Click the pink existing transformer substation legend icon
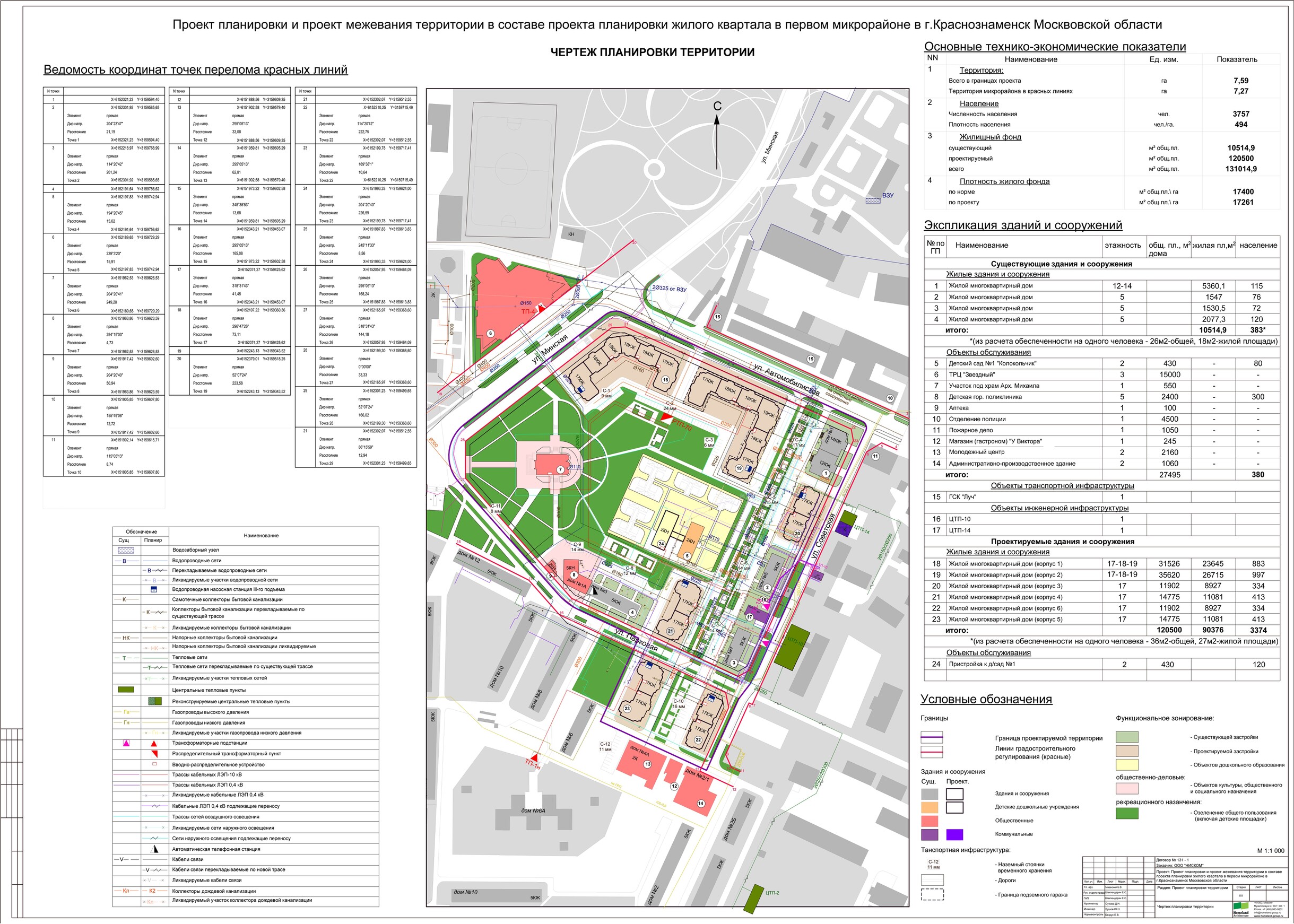This screenshot has width=1294, height=924. 126,743
